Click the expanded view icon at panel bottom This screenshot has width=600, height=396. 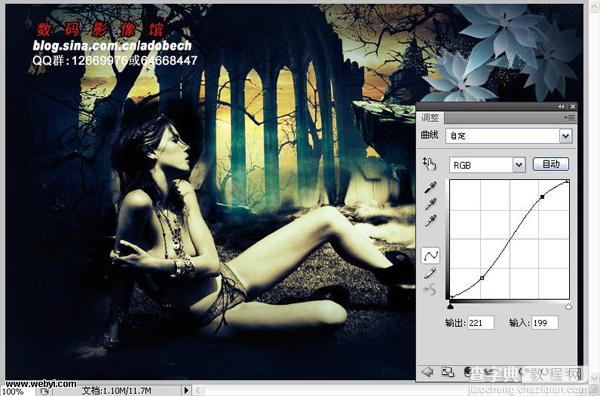(x=447, y=372)
